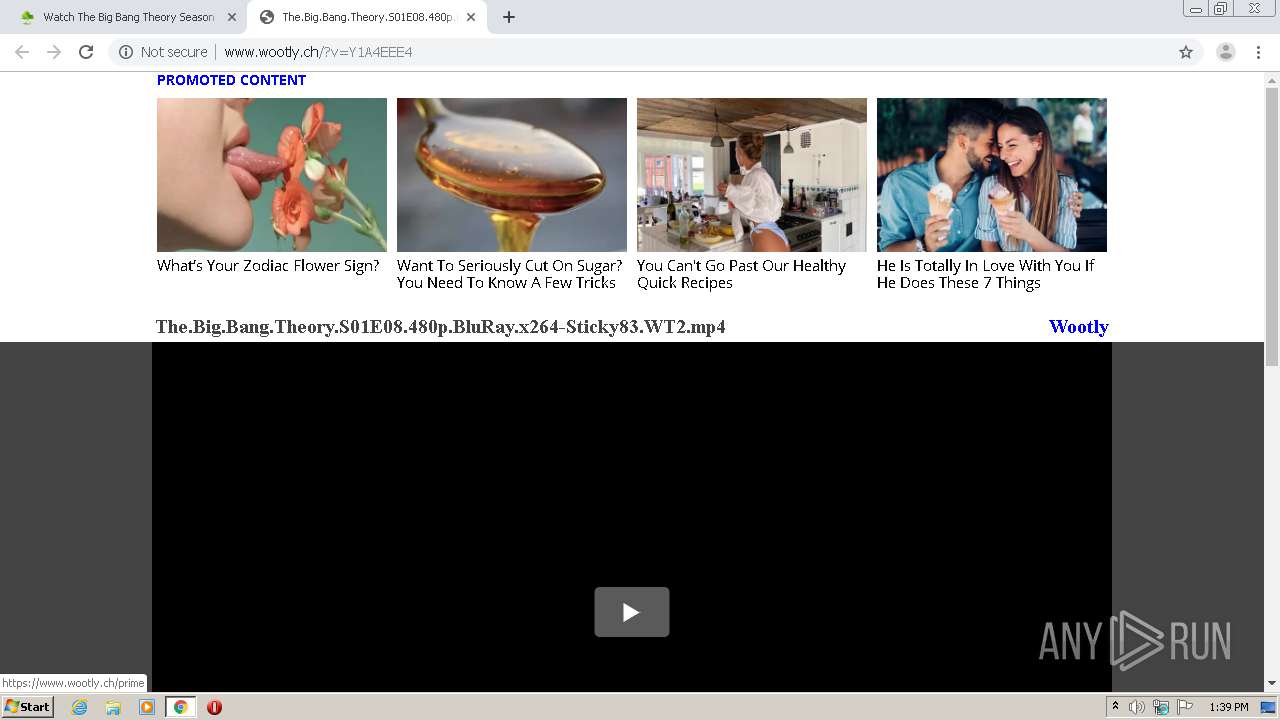Play the video with center play button

632,612
